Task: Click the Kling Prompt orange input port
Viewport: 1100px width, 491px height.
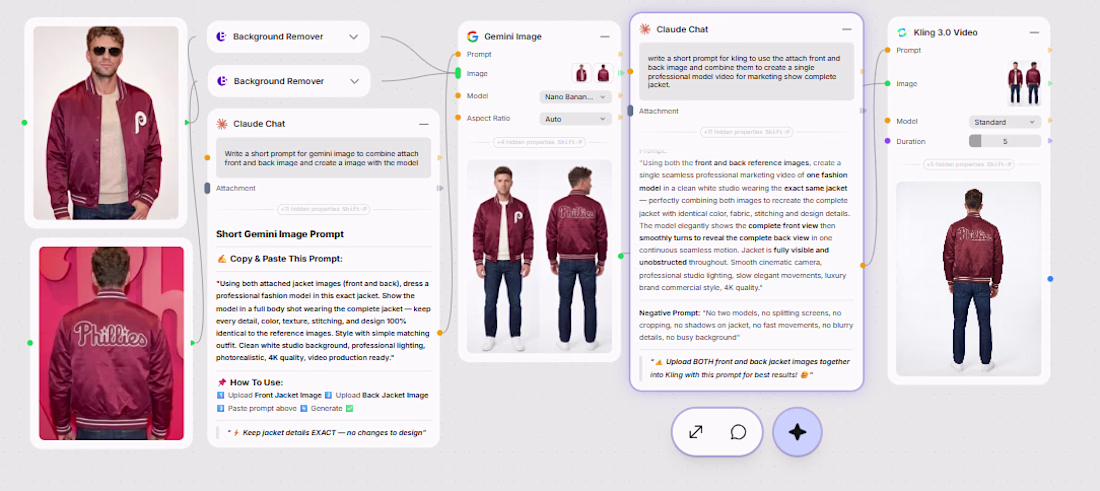Action: coord(887,50)
